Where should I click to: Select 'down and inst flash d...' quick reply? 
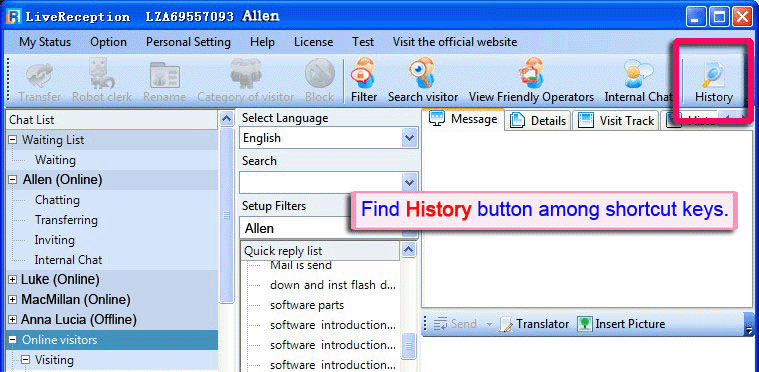[333, 285]
